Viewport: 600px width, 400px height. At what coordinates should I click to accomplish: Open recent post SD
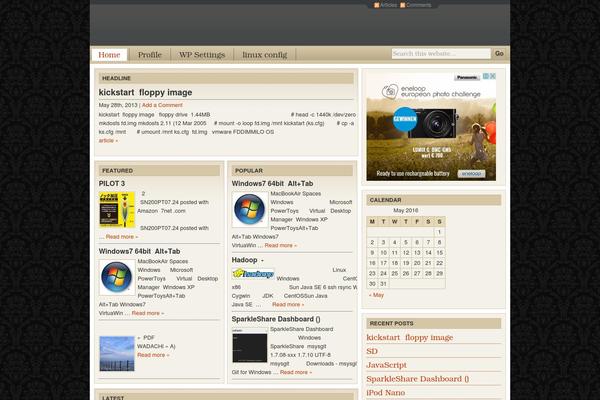[x=372, y=351]
